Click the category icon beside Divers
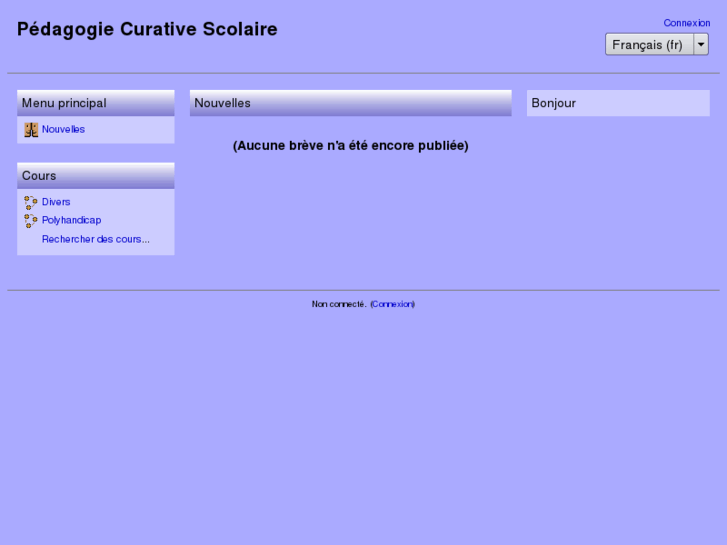Viewport: 727px width, 545px height. click(31, 202)
